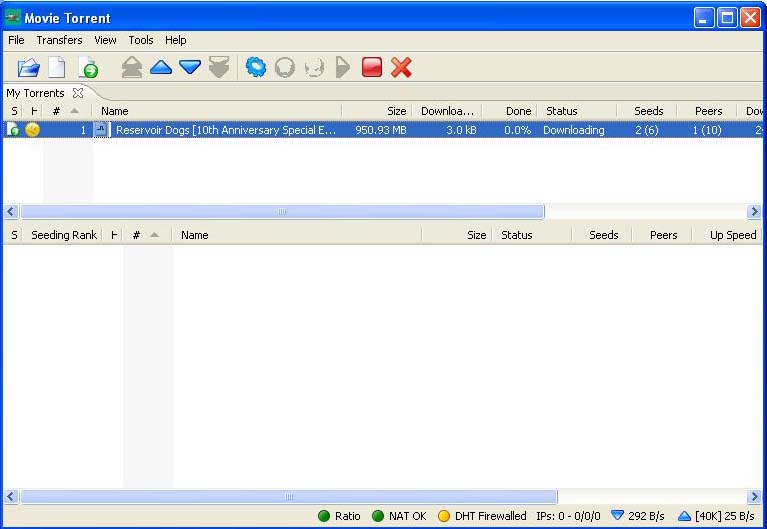This screenshot has height=529, width=767.
Task: Click the open torrent folder icon
Action: click(28, 68)
